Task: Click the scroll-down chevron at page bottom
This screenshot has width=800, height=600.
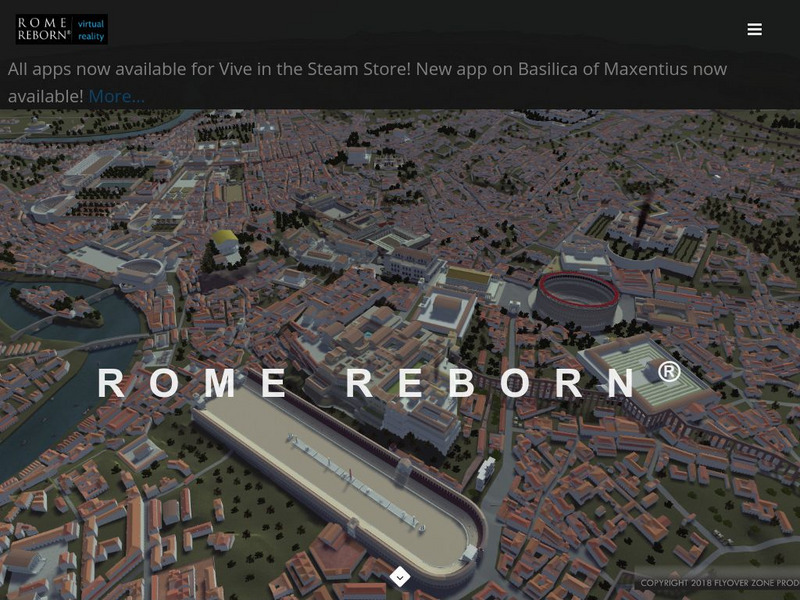Action: [x=400, y=577]
